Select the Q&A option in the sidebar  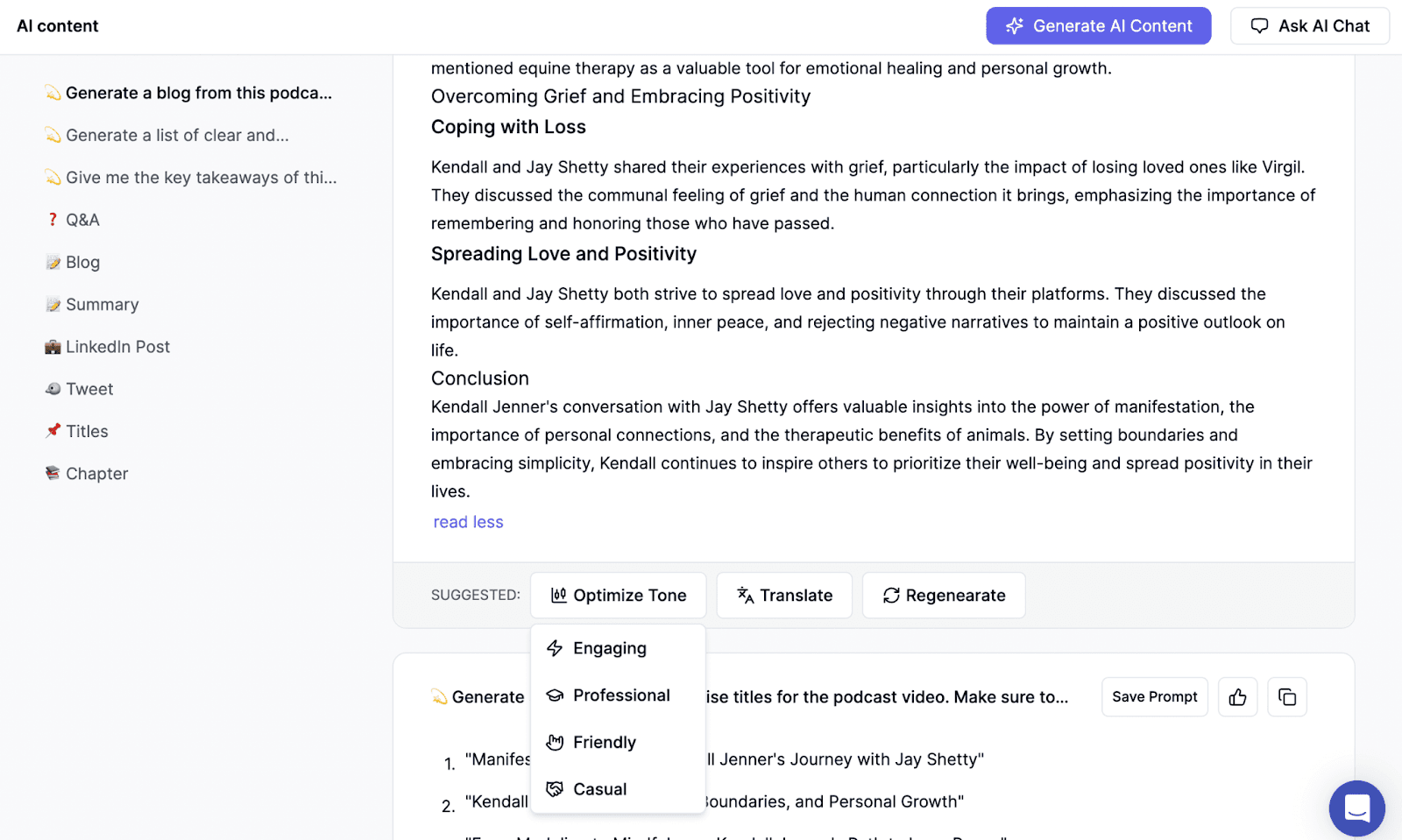coord(83,219)
